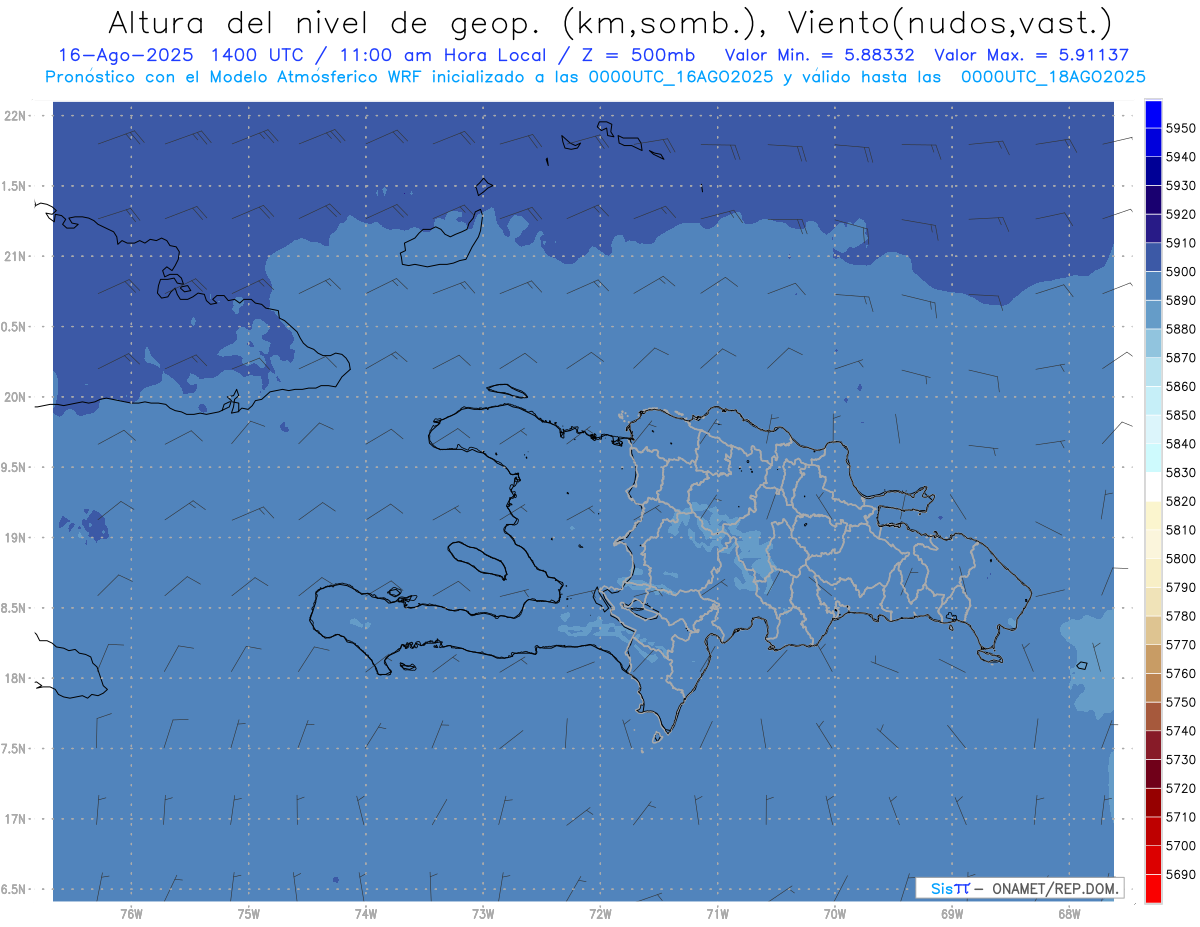
Task: Click the 'Valor Min. = 5.88332' text
Action: (x=820, y=56)
